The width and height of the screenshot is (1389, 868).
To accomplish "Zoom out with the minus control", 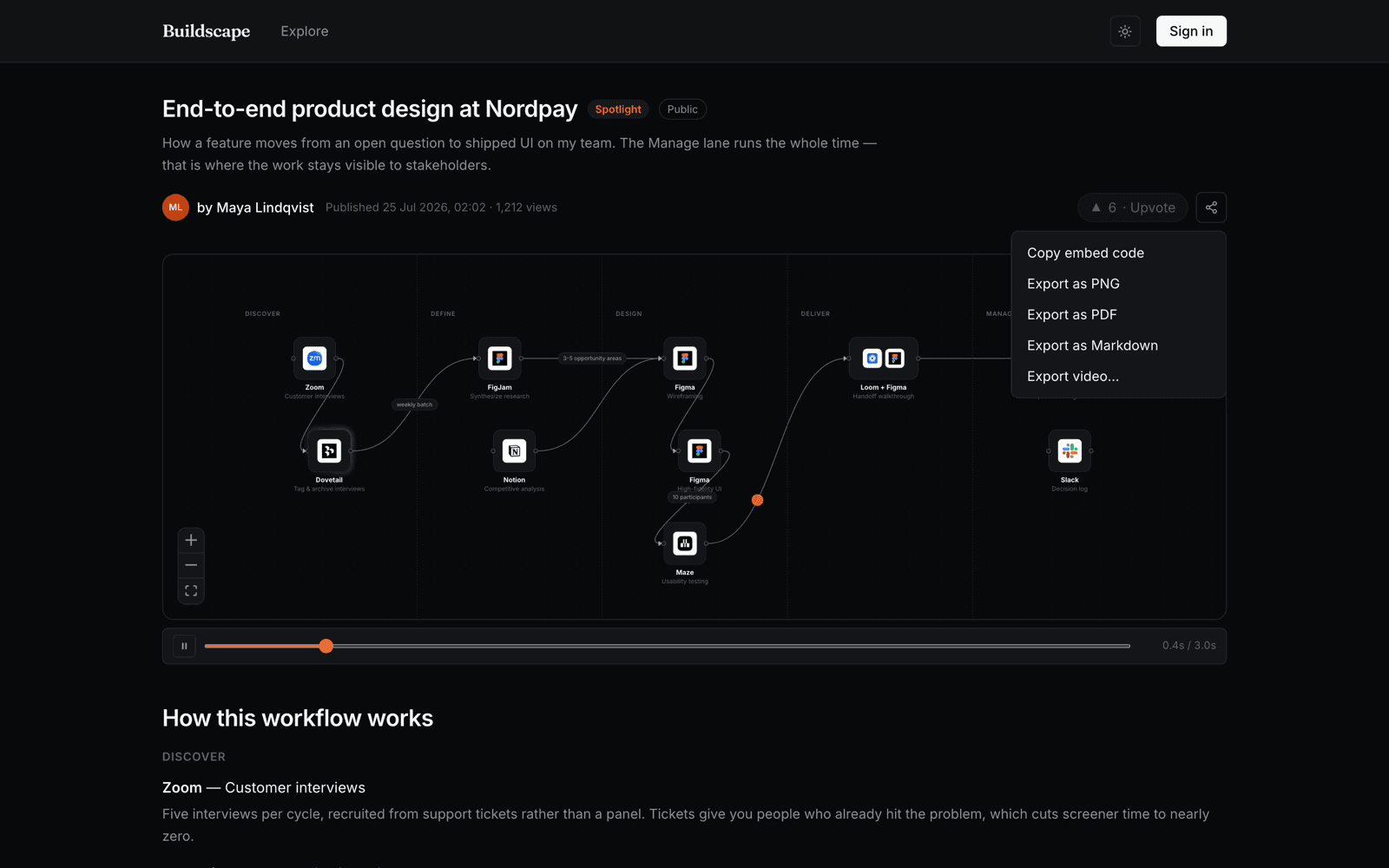I will (x=191, y=565).
